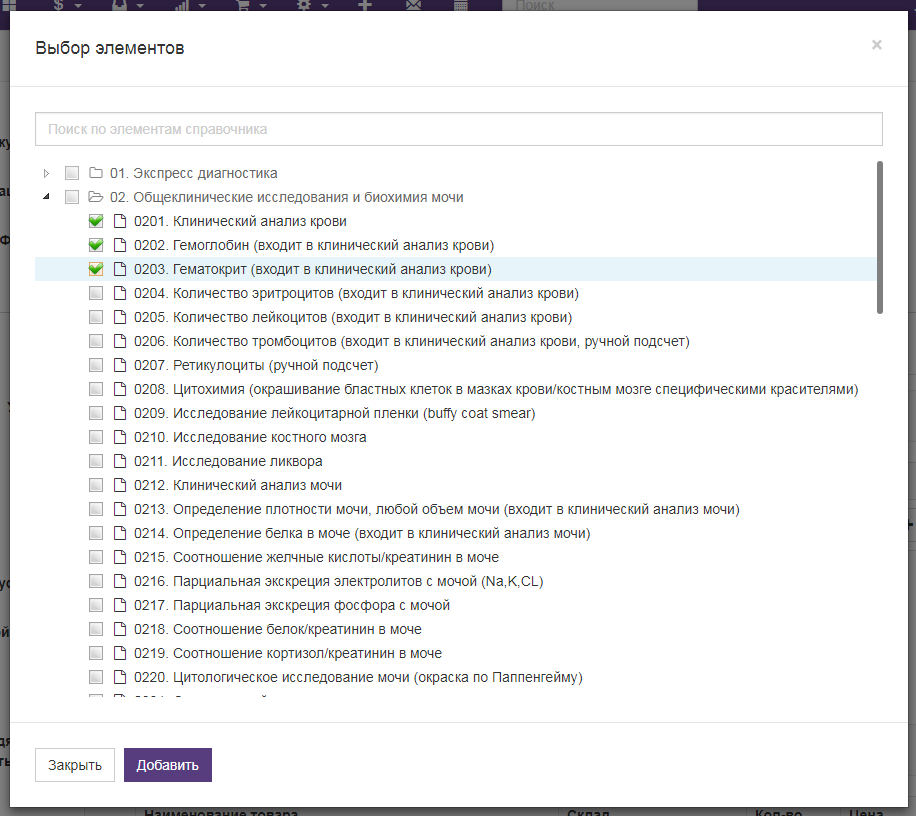Select the file icon of 0220. Цитологическое исследование мочи

pyautogui.click(x=120, y=676)
